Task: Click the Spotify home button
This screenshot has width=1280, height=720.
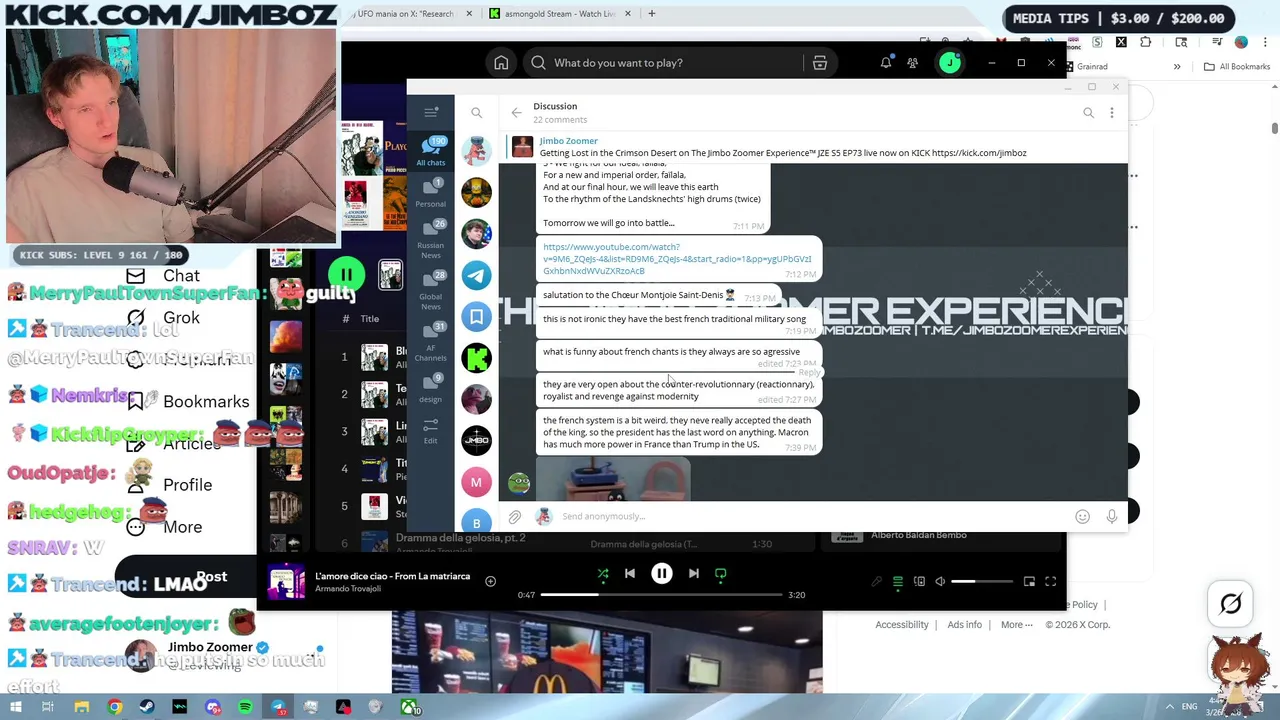Action: point(501,63)
